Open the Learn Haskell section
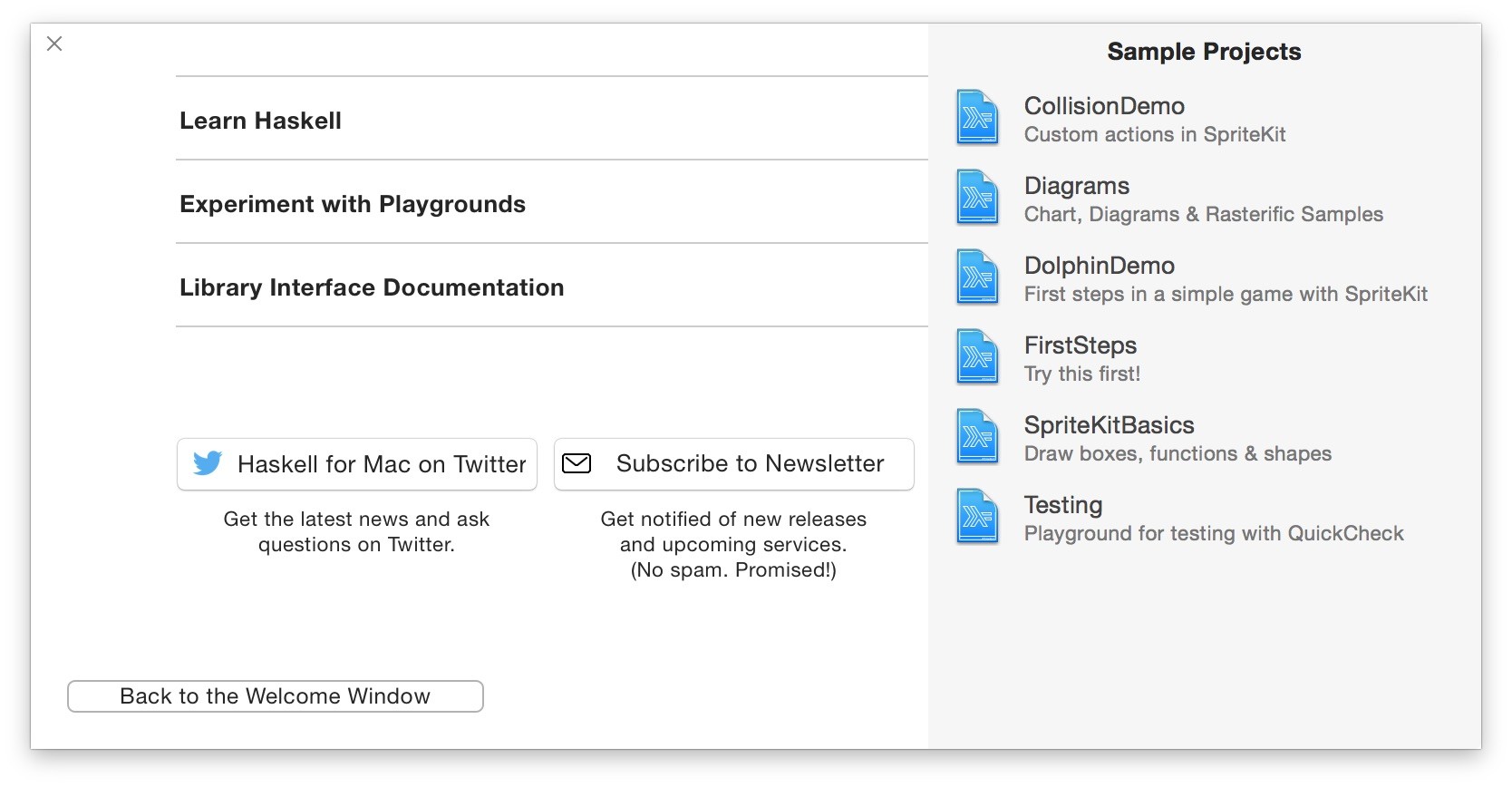Image resolution: width=1512 pixels, height=787 pixels. [x=261, y=121]
